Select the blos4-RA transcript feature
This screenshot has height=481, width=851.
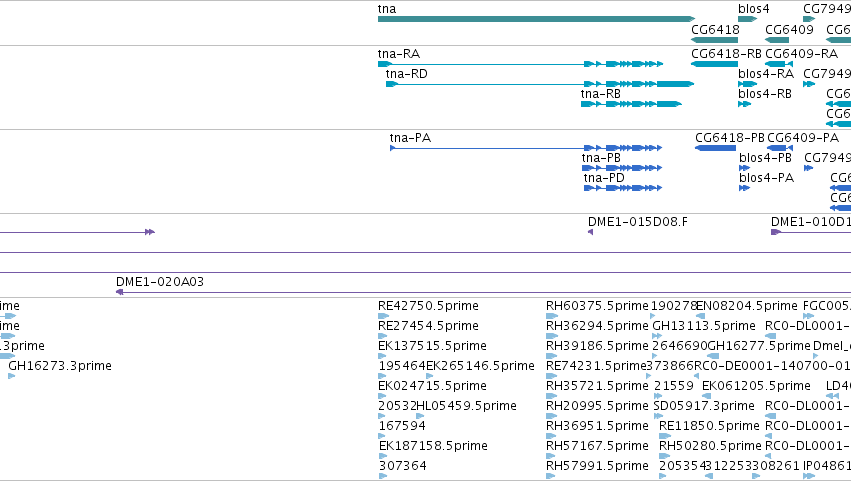point(747,84)
